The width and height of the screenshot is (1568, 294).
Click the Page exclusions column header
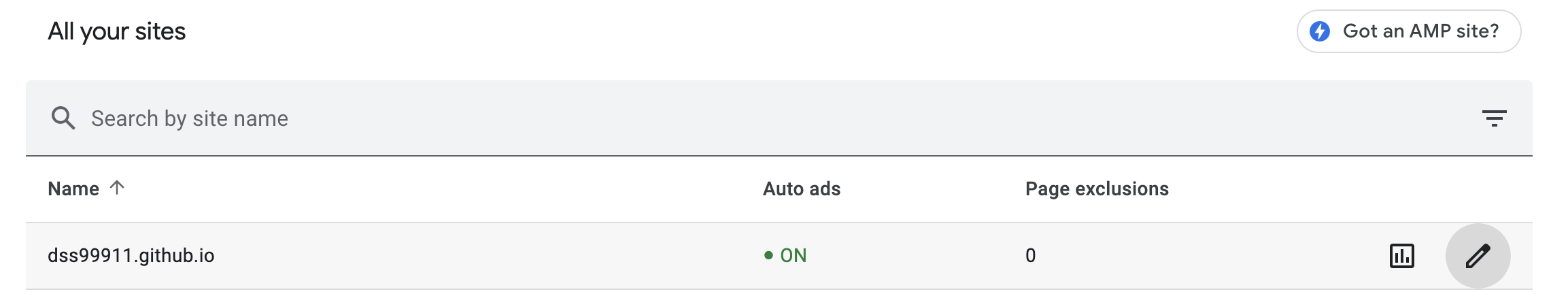coord(1097,189)
